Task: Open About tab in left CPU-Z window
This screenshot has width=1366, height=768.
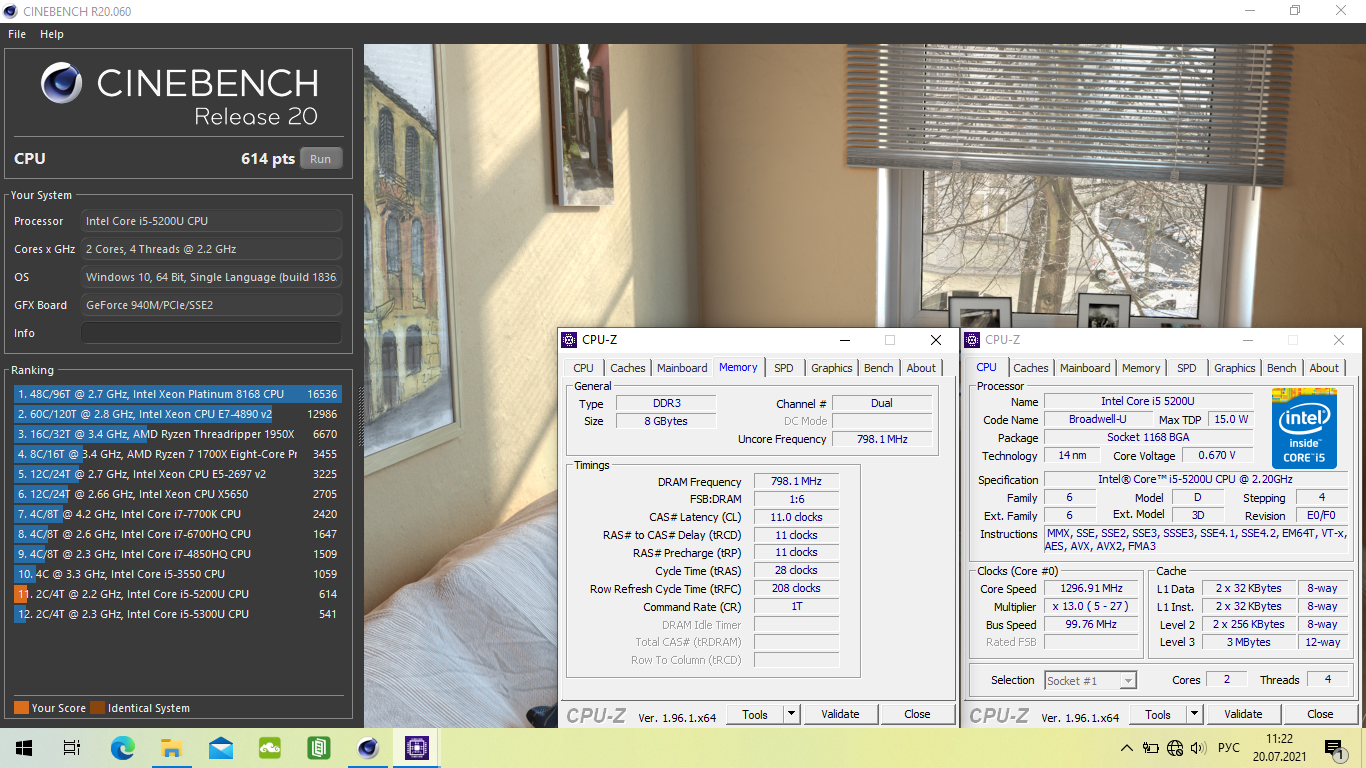Action: point(921,368)
